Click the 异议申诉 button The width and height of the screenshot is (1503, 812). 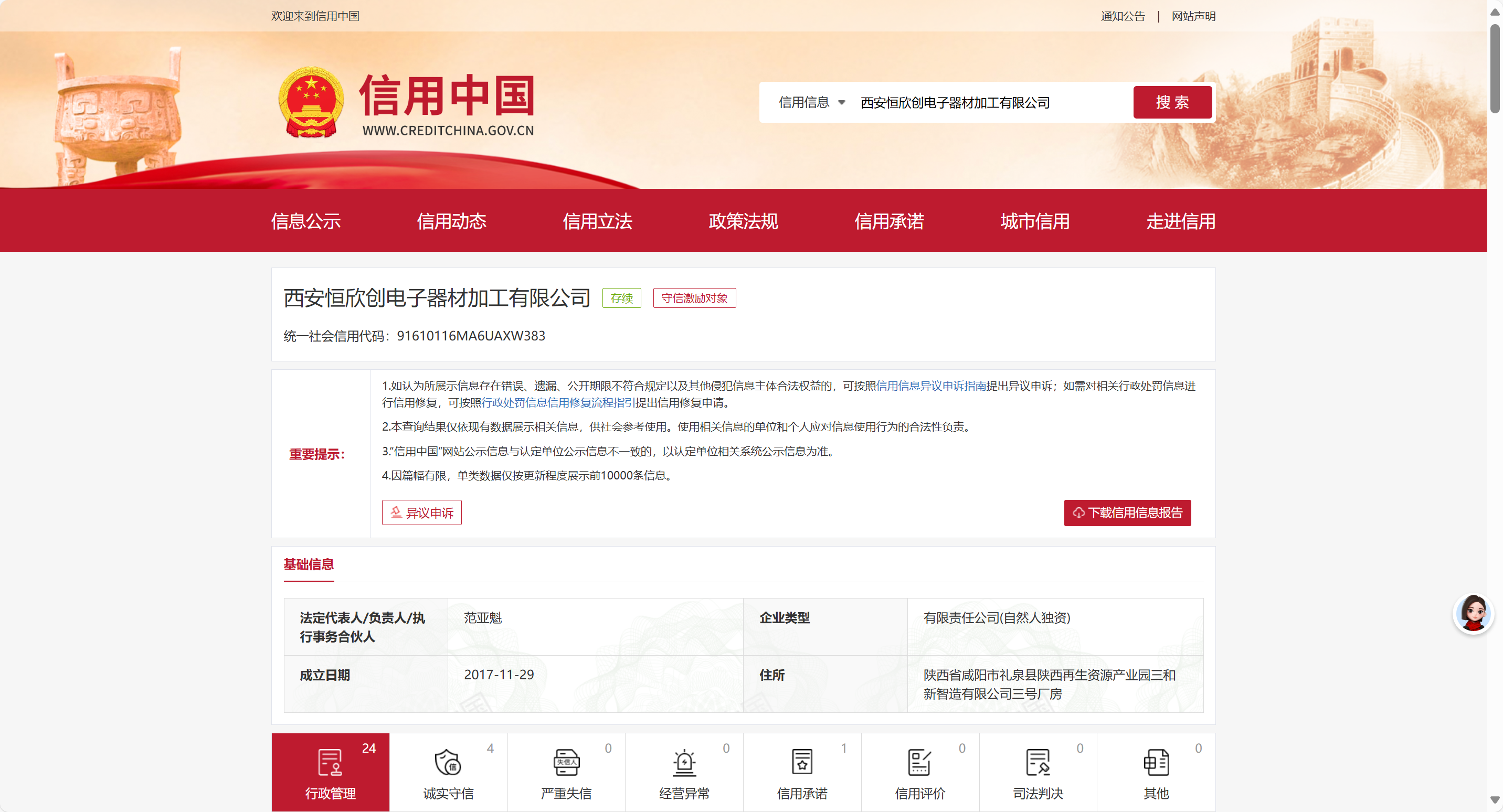point(421,513)
